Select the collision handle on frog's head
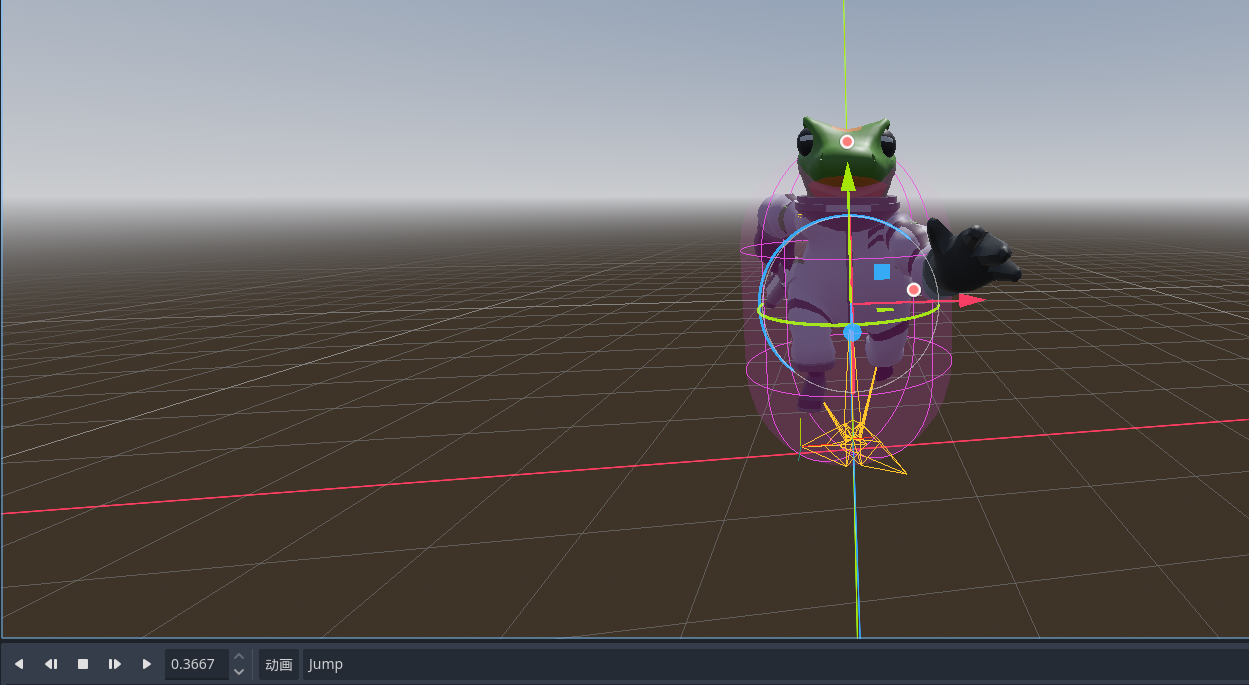 [847, 142]
